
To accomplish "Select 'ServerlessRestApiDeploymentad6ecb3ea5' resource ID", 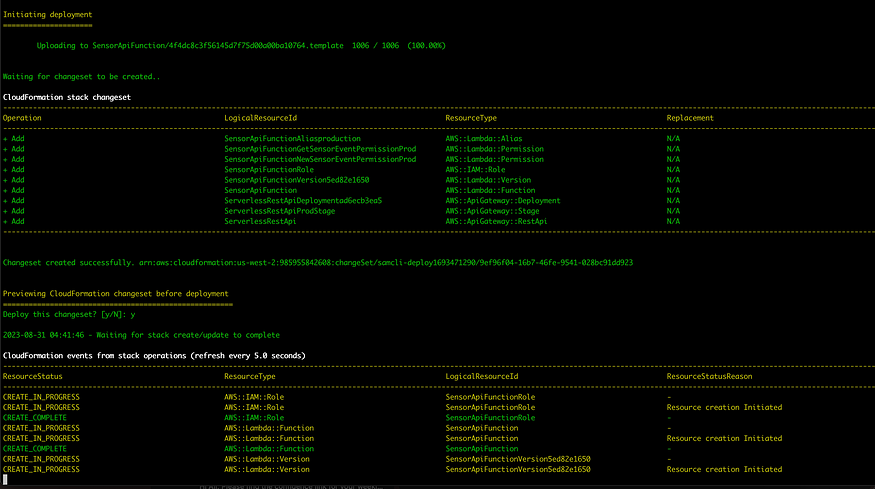I will [303, 200].
